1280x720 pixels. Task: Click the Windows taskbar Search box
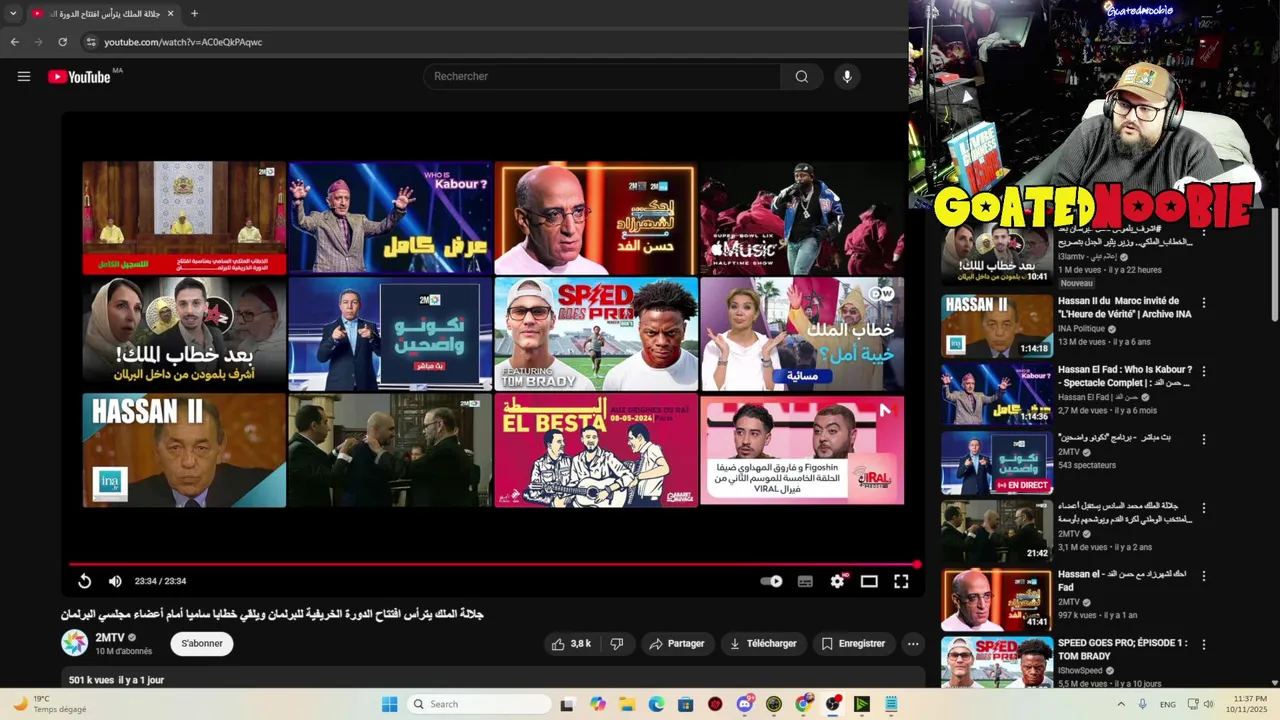coord(480,704)
